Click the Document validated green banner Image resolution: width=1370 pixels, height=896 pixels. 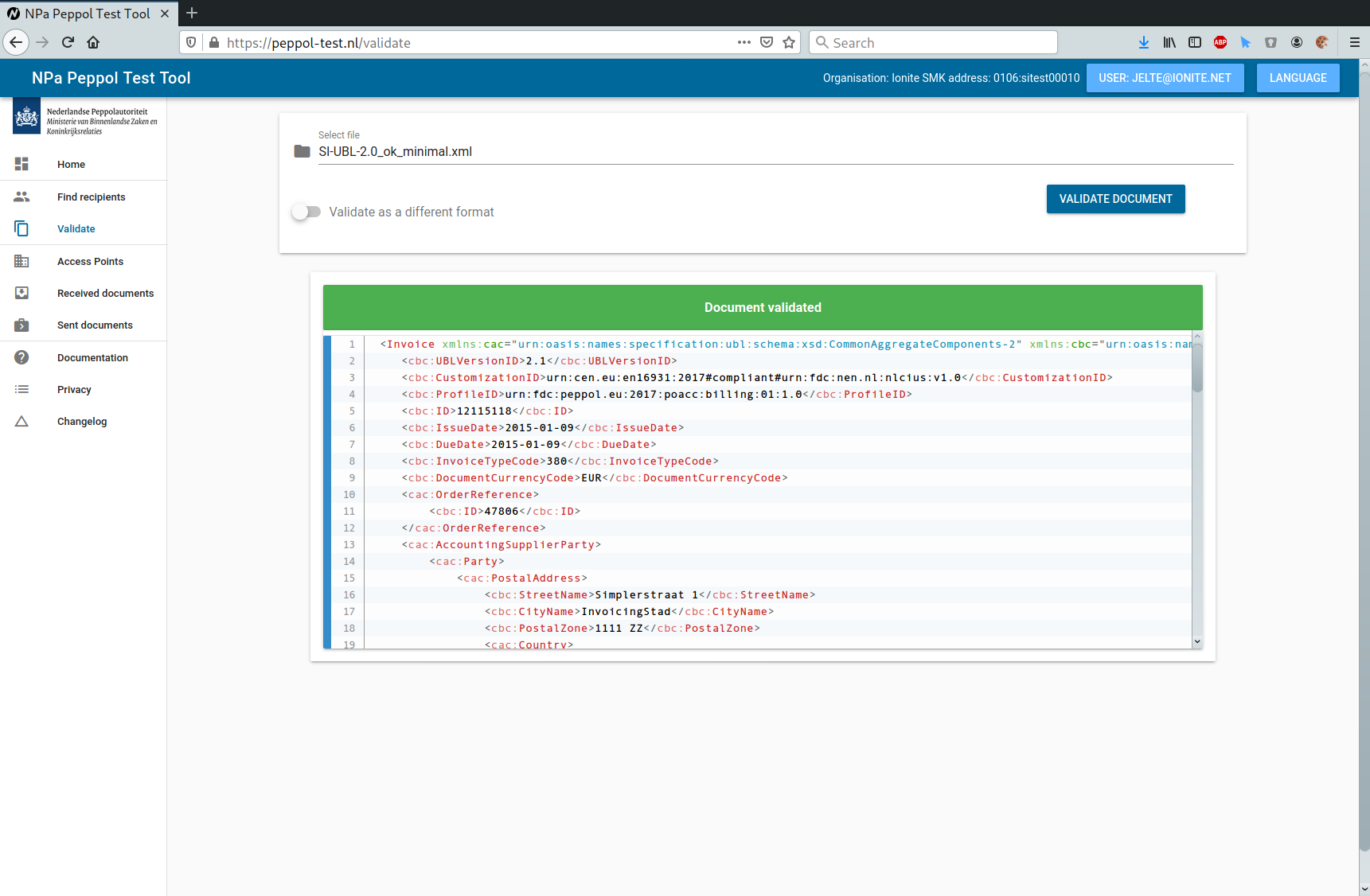tap(763, 307)
